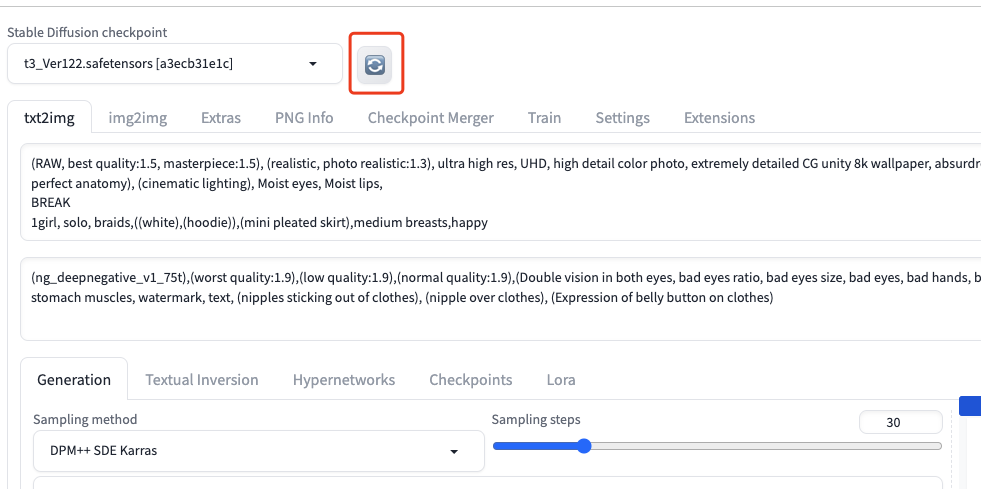Select the Train tab
Image resolution: width=981 pixels, height=489 pixels.
point(544,118)
